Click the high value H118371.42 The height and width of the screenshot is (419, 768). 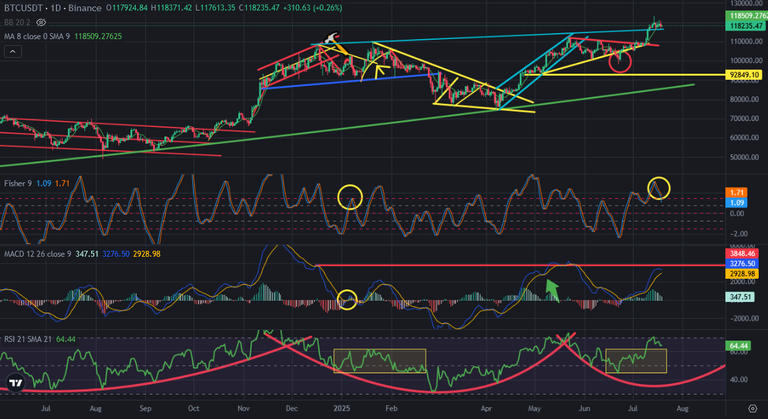coord(171,8)
